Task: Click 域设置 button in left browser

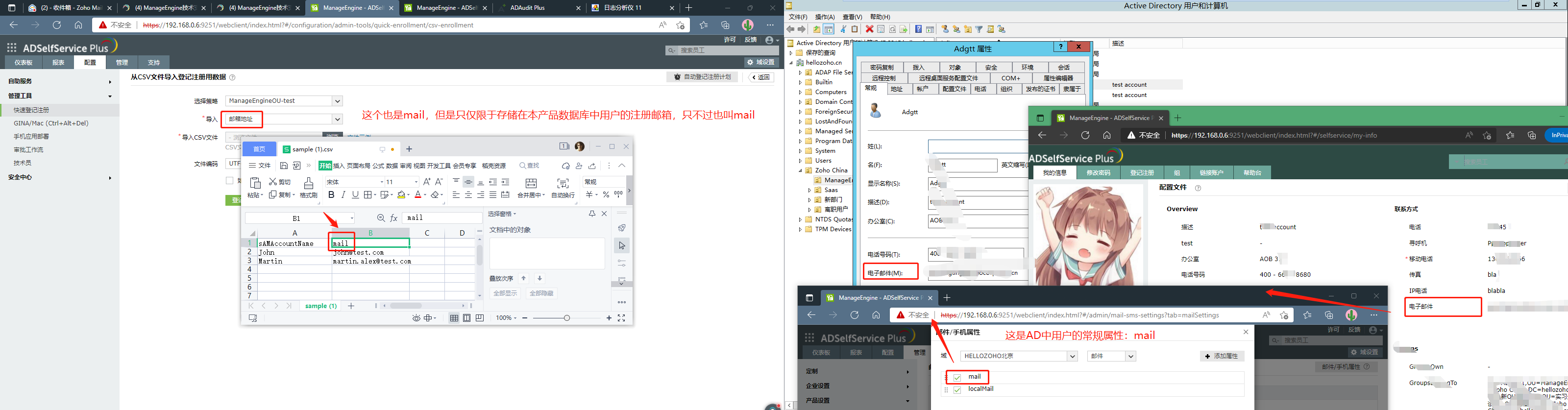Action: [x=761, y=62]
